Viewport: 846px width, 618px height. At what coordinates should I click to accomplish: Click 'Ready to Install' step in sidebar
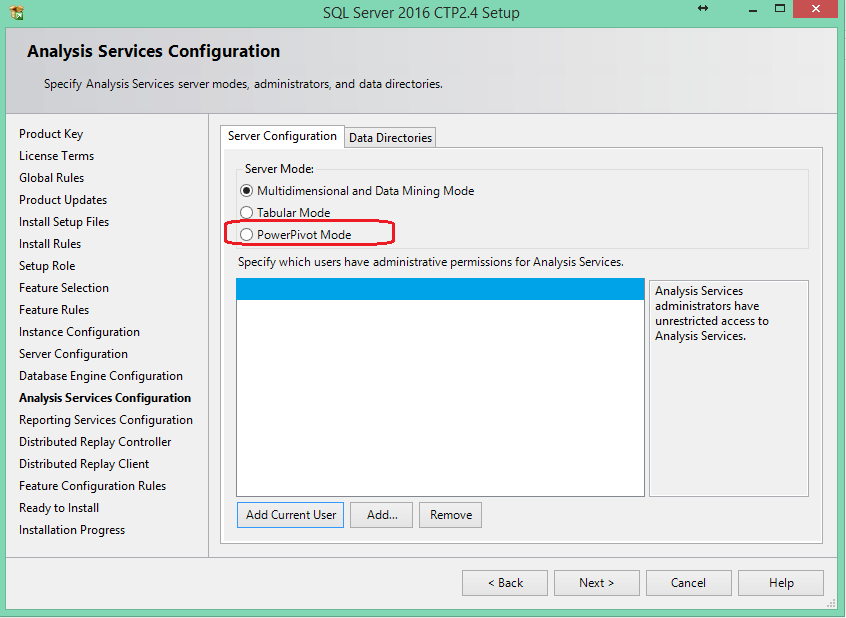59,508
